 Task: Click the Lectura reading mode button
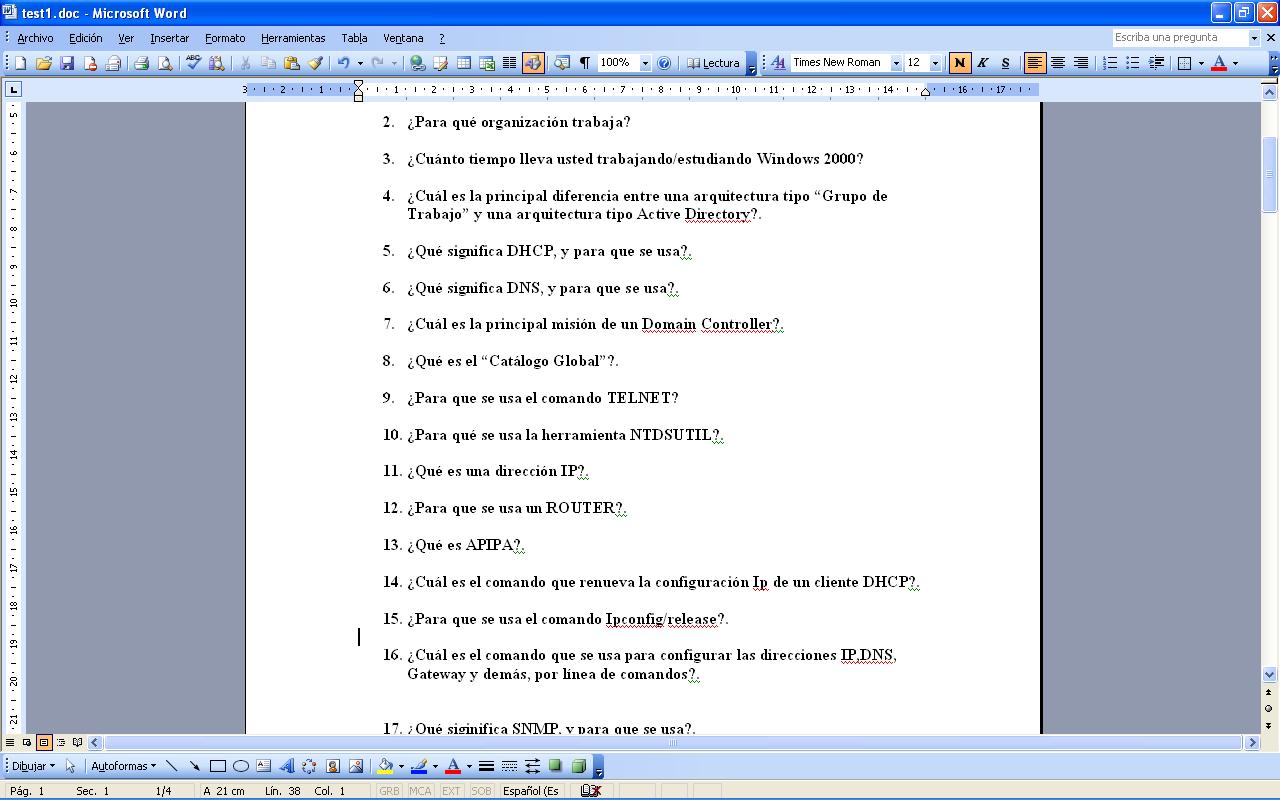(x=713, y=63)
